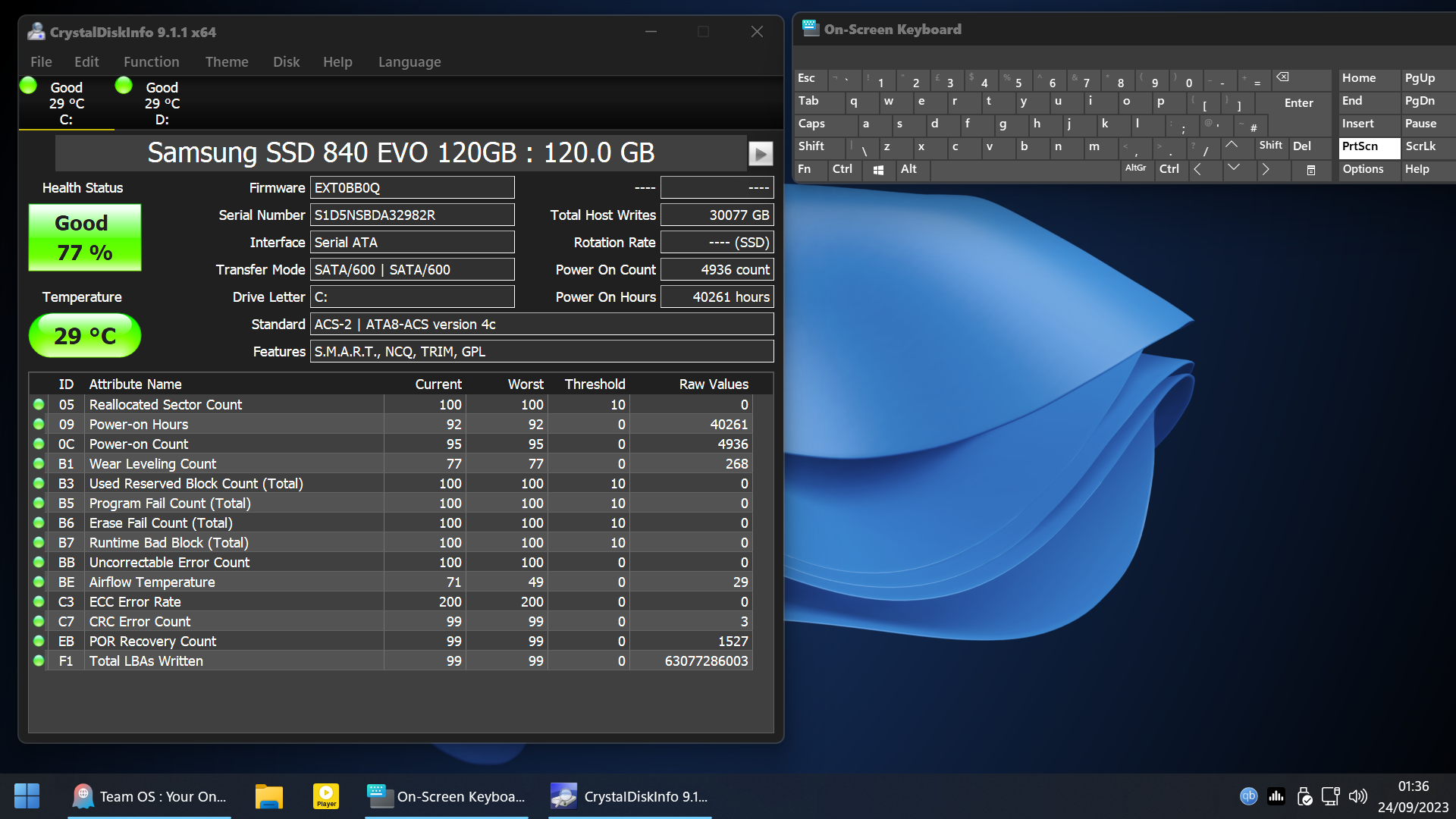Open the Edit menu

(86, 62)
